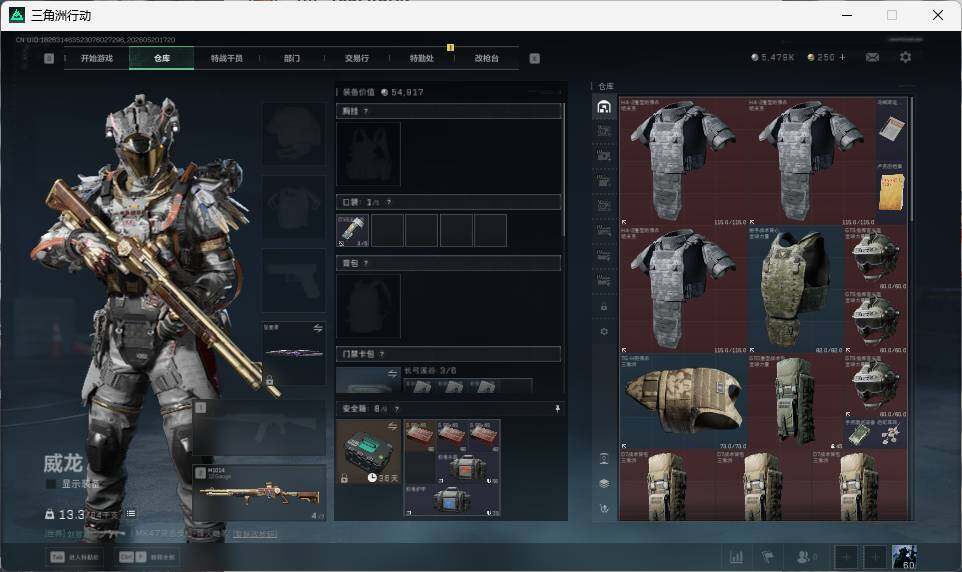Screen dimensions: 962x572
Task: Select the orange-screen case in safe box
Action: [x=468, y=468]
